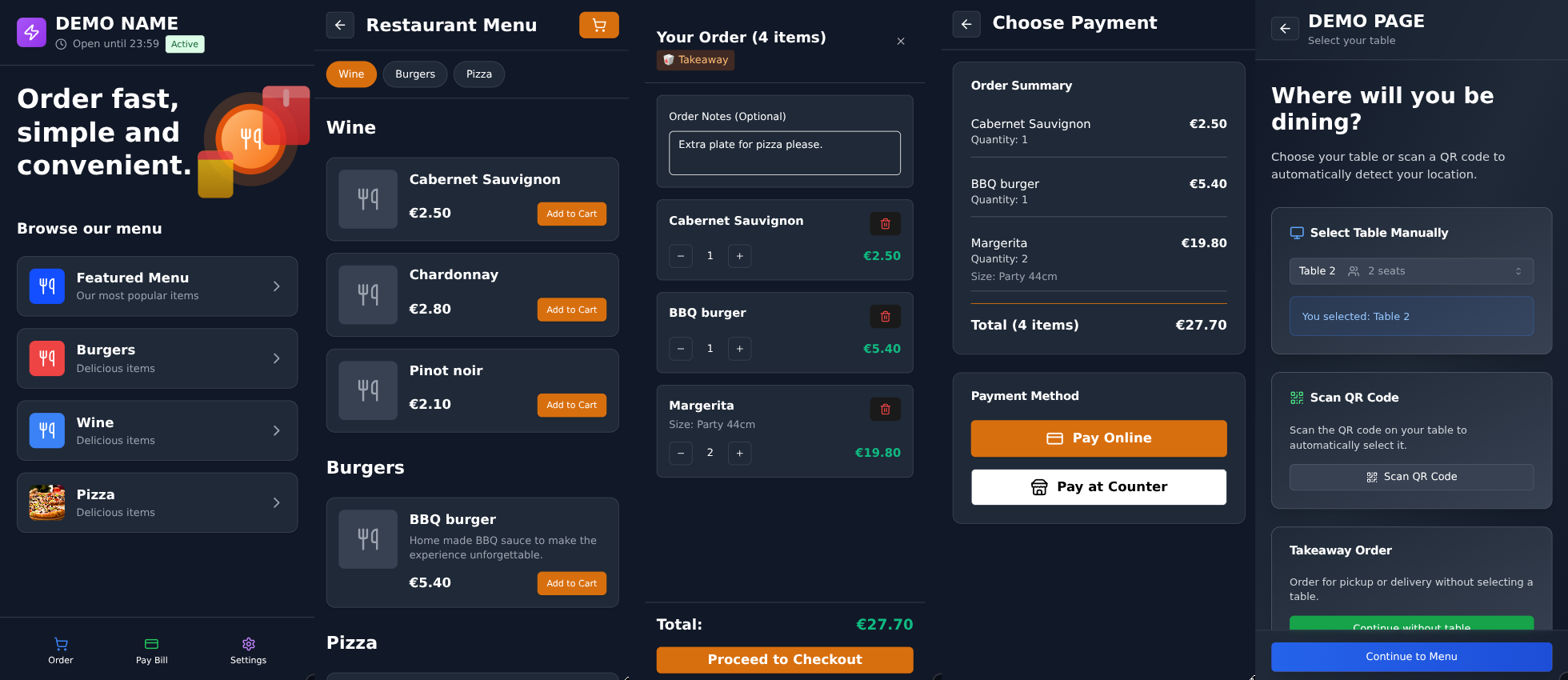Click the Scan QR Code button
Screen dimensions: 1568x680
[x=1411, y=477]
